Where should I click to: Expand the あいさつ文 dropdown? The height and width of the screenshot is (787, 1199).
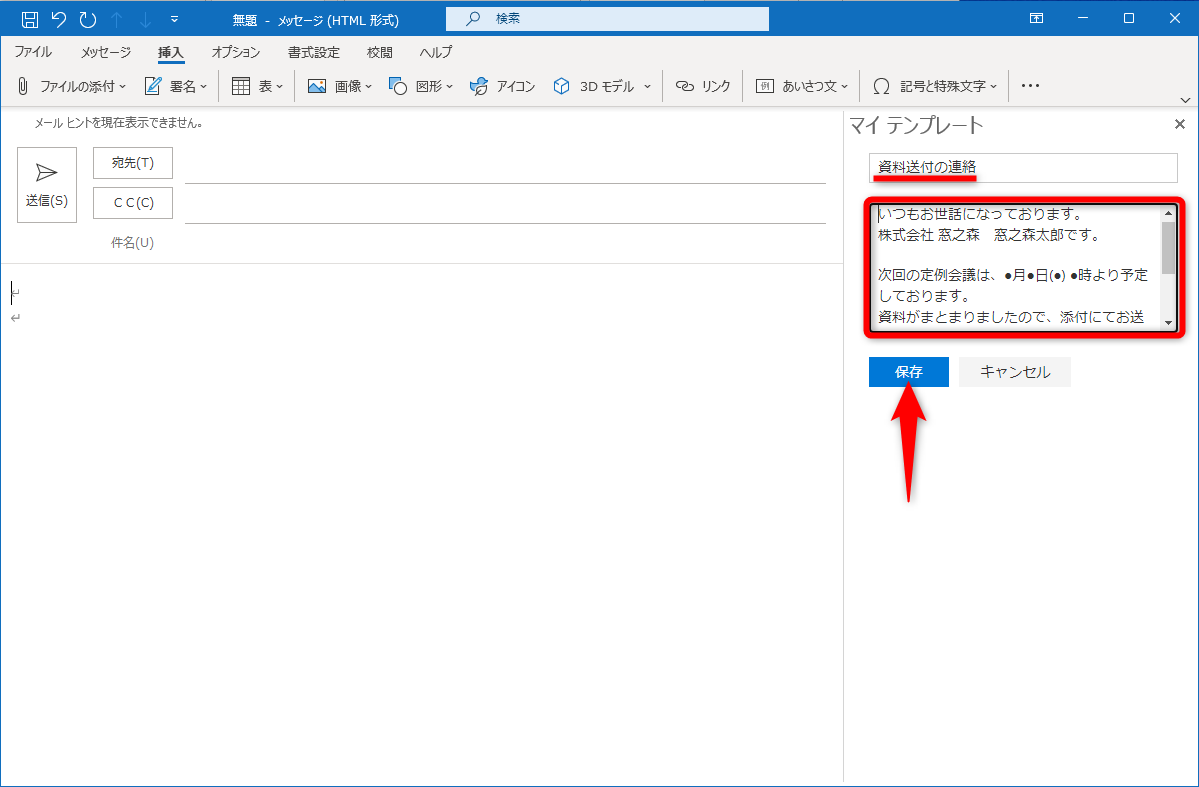tap(845, 86)
